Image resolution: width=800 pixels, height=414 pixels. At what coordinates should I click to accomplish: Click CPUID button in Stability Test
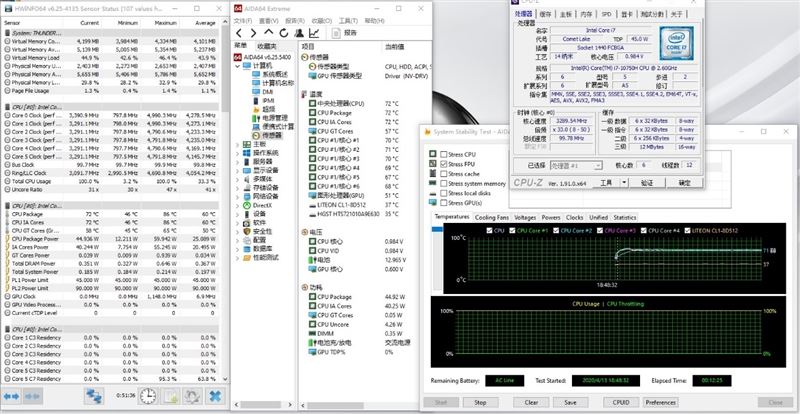[x=621, y=402]
